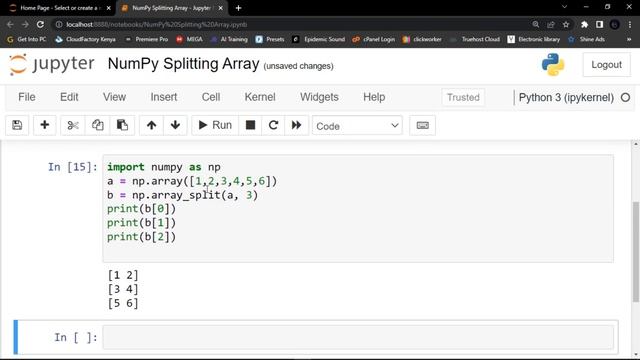Click the kernel idle circle indicator

click(625, 98)
